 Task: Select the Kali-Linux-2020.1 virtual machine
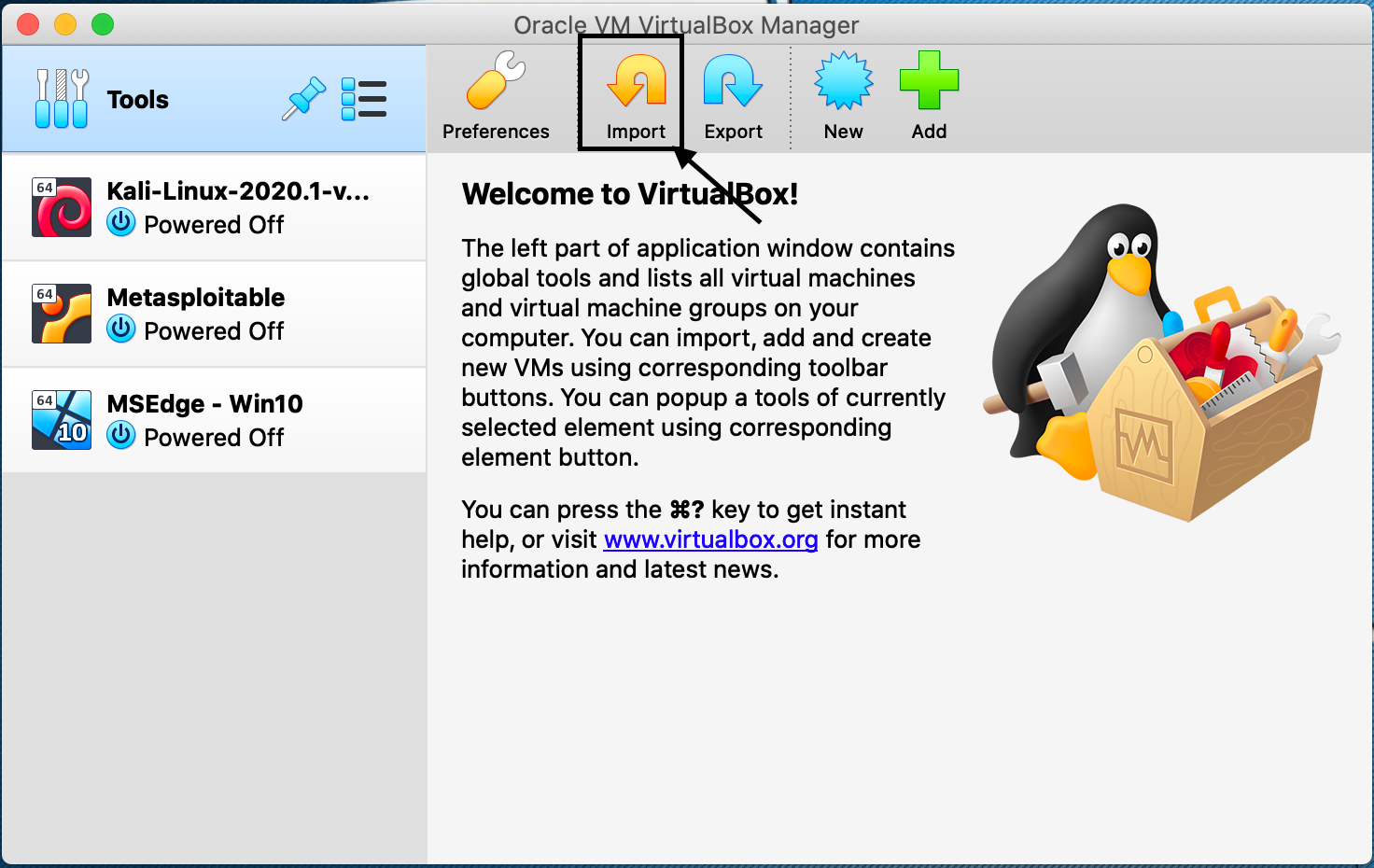[214, 207]
